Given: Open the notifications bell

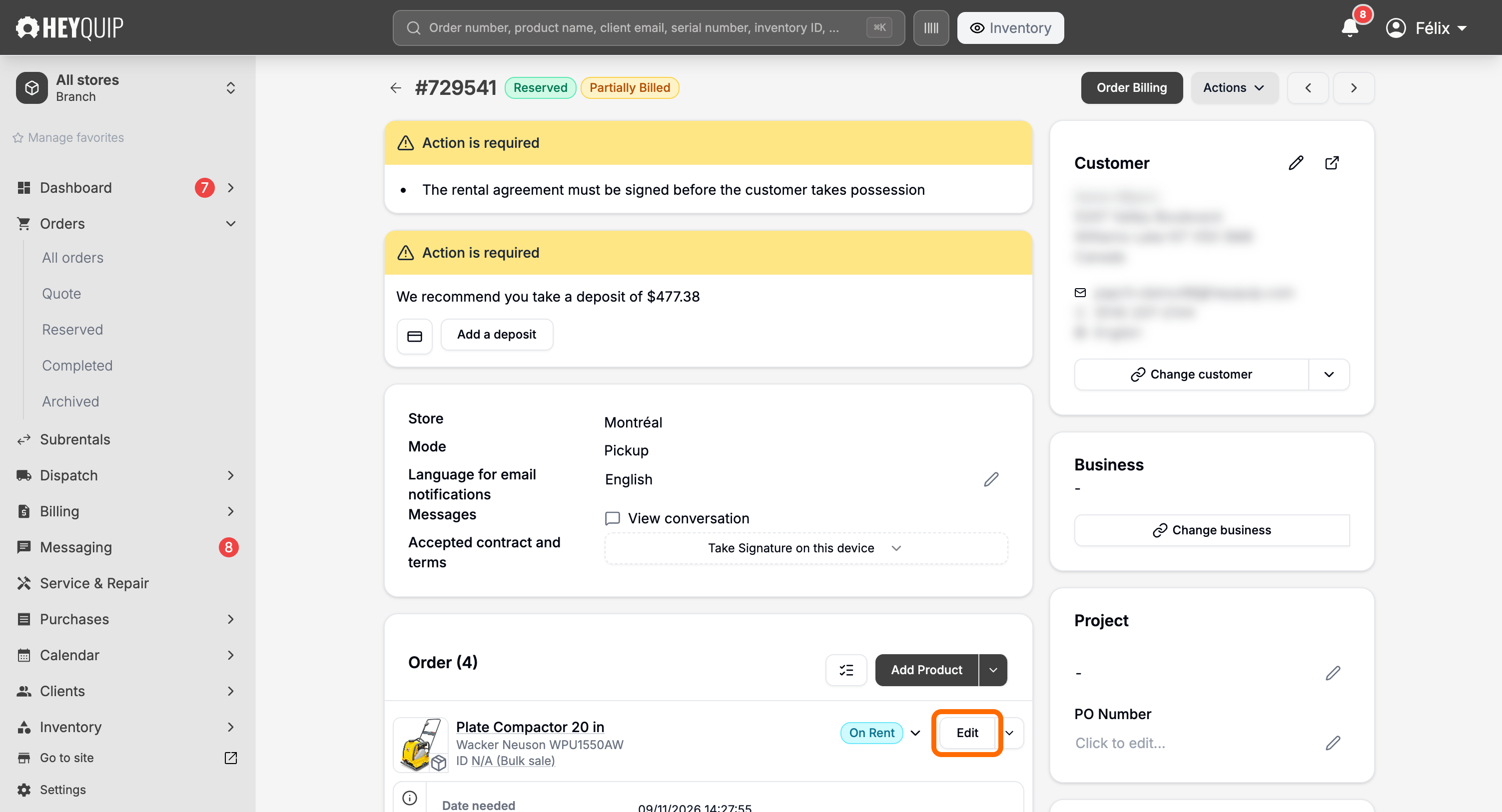Looking at the screenshot, I should (x=1350, y=27).
